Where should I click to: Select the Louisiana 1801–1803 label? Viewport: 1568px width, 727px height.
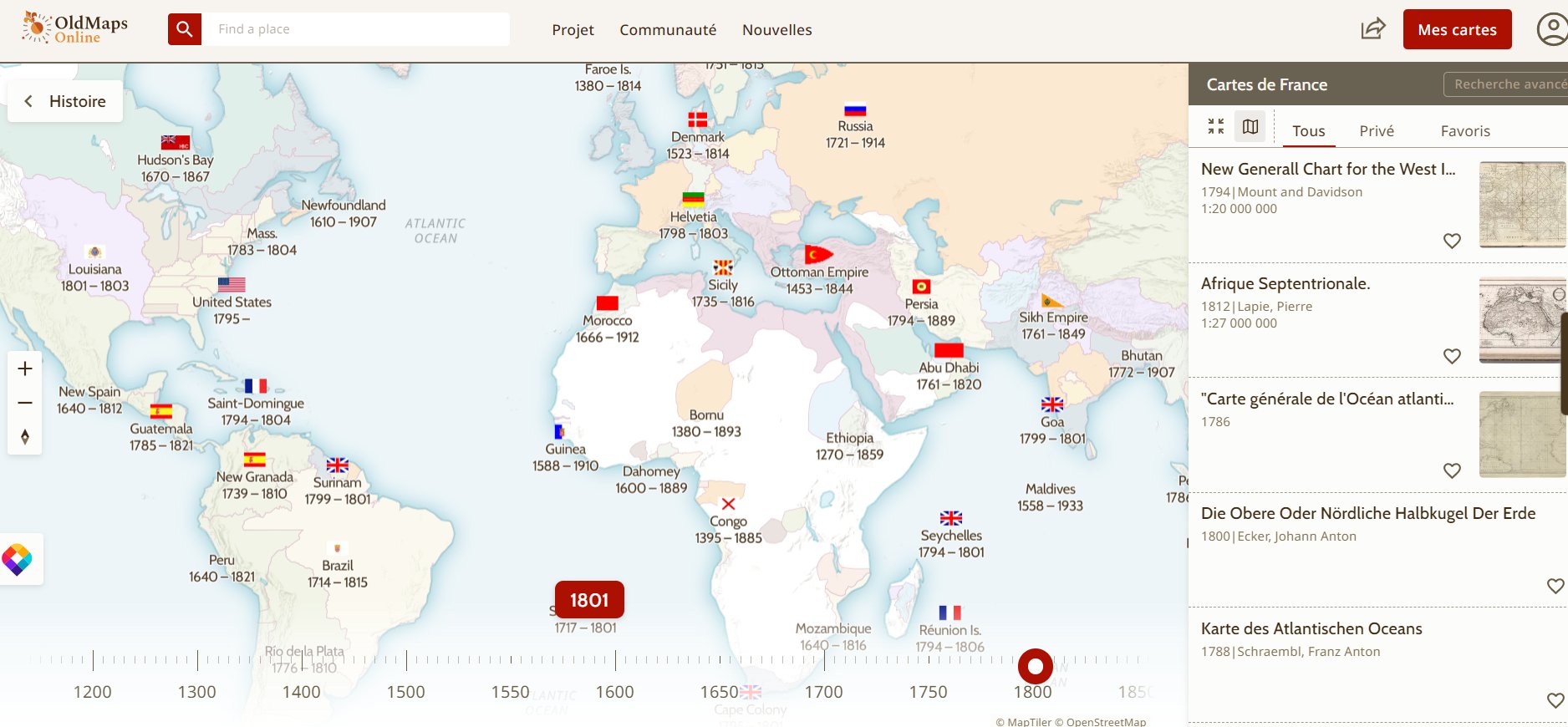pos(94,277)
